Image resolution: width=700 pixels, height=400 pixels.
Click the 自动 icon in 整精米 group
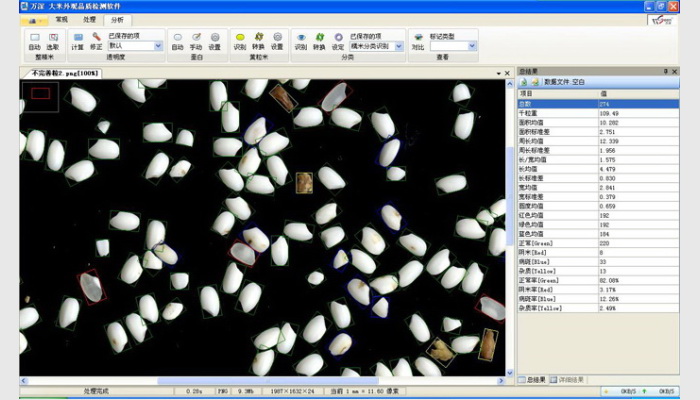[34, 39]
